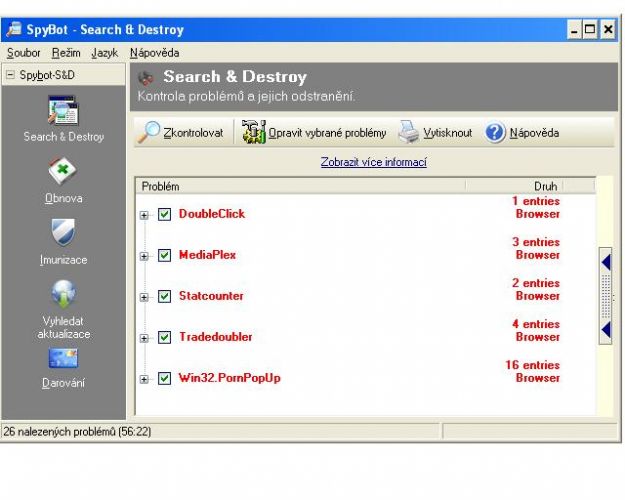Click the lower blue arrow on side panel
This screenshot has width=625, height=500.
tap(606, 330)
